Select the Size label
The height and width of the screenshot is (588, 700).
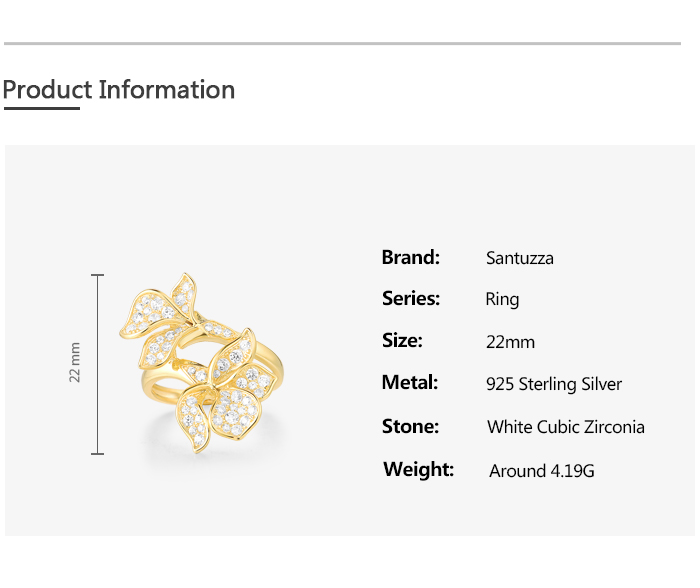point(402,341)
